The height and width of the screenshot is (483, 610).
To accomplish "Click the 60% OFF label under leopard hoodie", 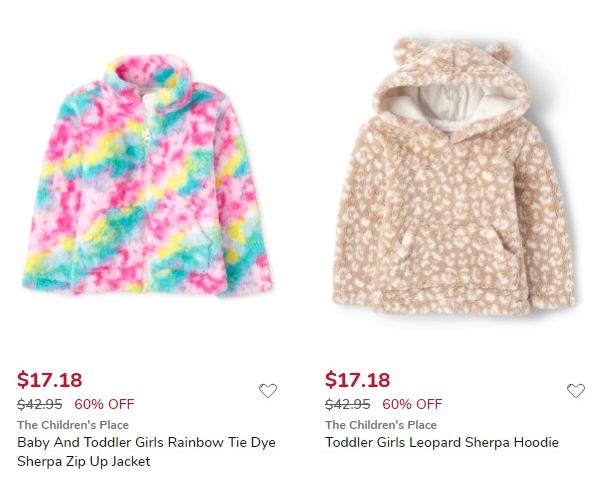I will tap(412, 404).
